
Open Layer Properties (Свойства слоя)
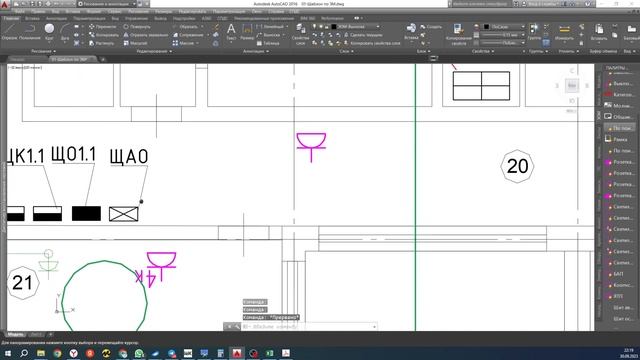[x=300, y=33]
